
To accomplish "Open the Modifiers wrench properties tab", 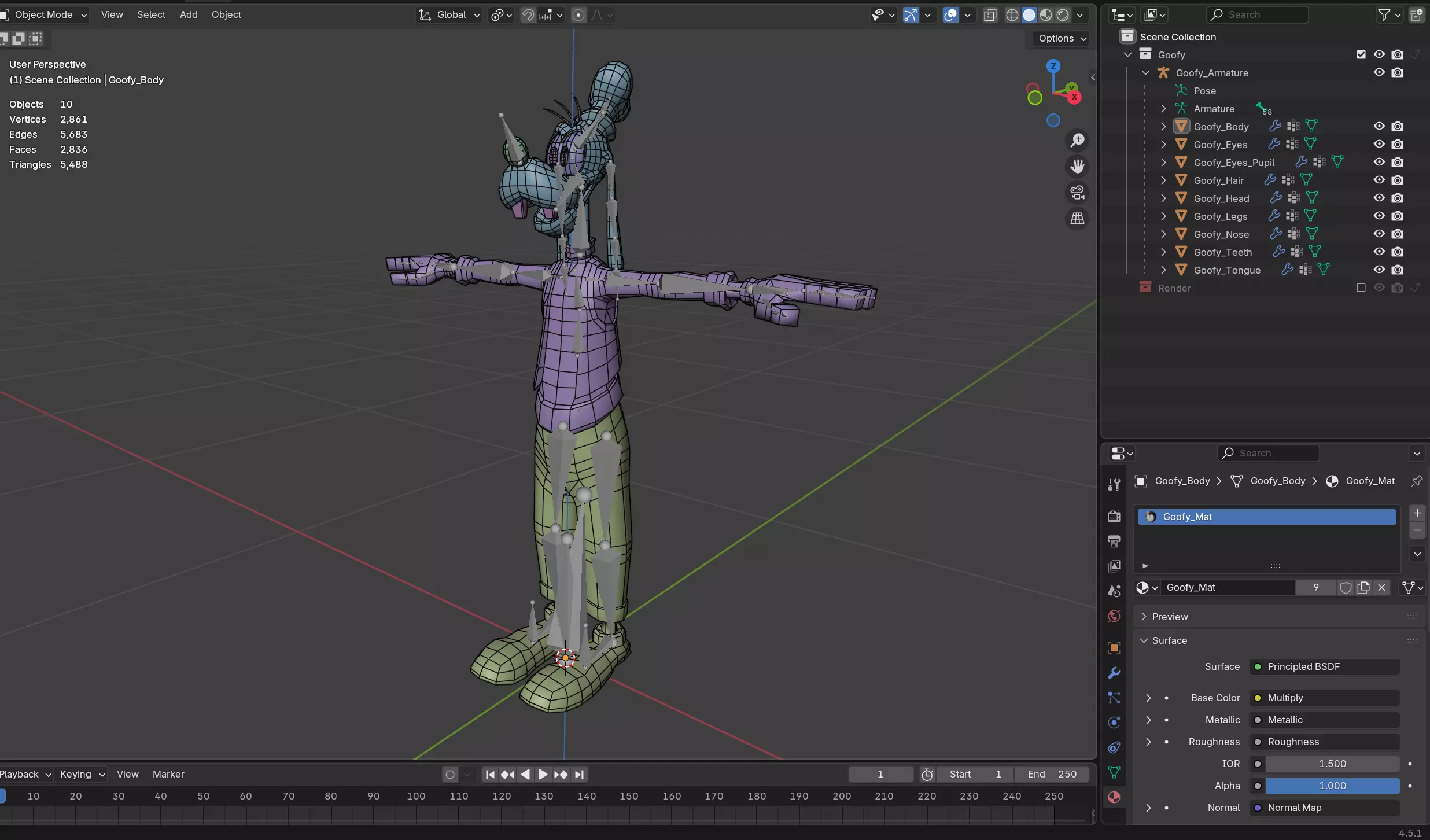I will [x=1114, y=673].
